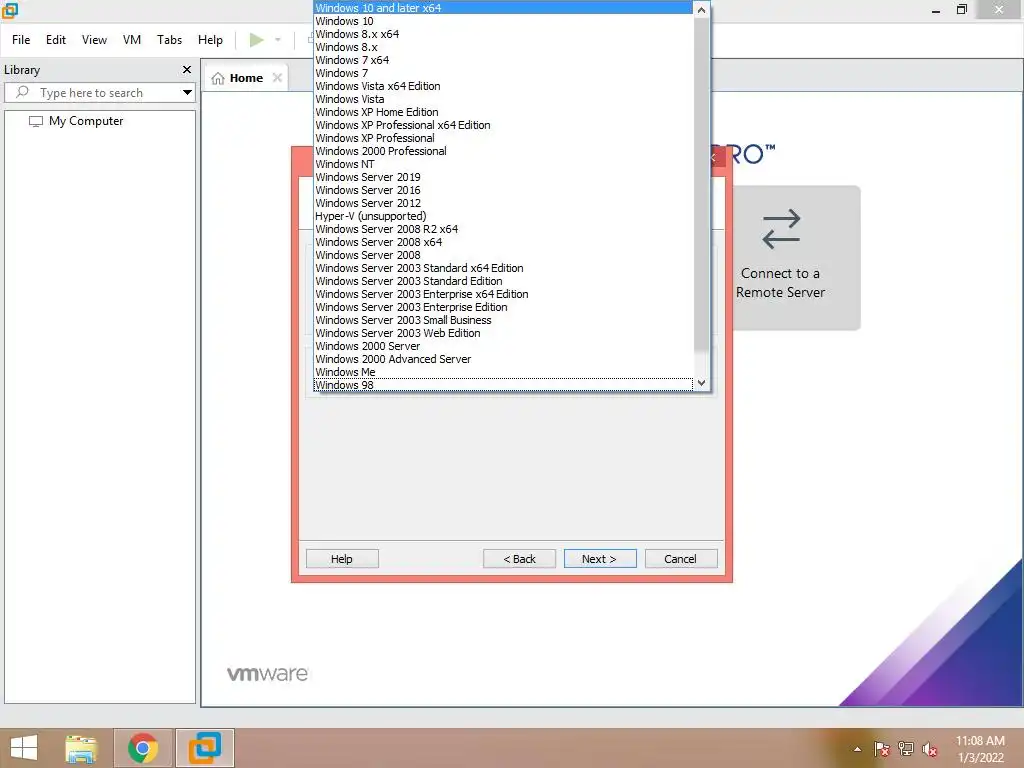Select Windows Server 2003 Small Business
Viewport: 1024px width, 768px height.
pyautogui.click(x=503, y=321)
